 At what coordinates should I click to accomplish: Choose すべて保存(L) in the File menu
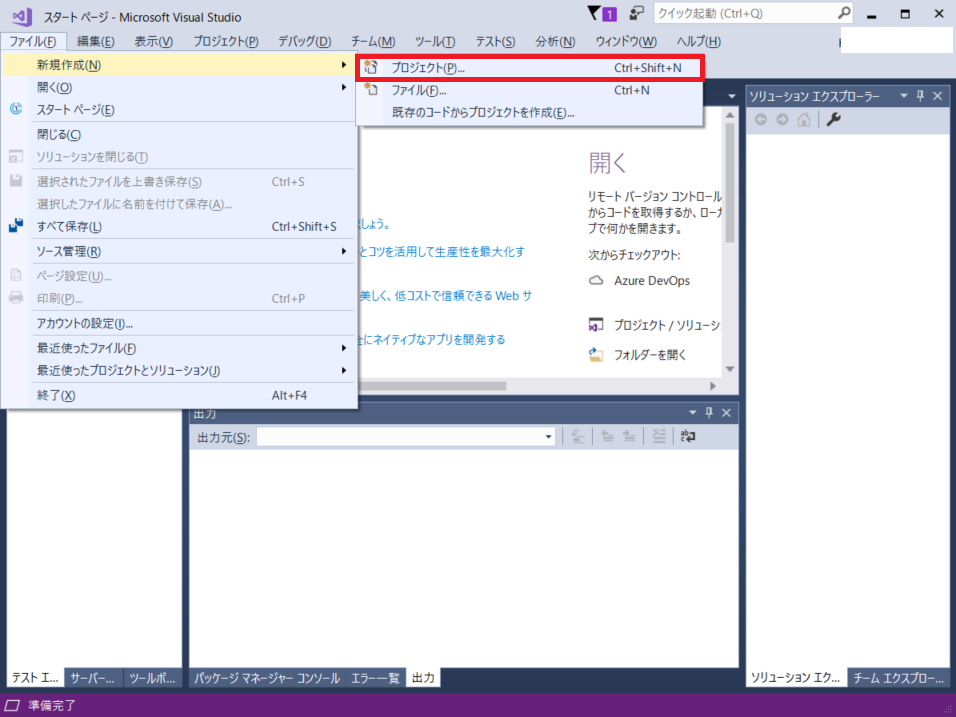(179, 226)
